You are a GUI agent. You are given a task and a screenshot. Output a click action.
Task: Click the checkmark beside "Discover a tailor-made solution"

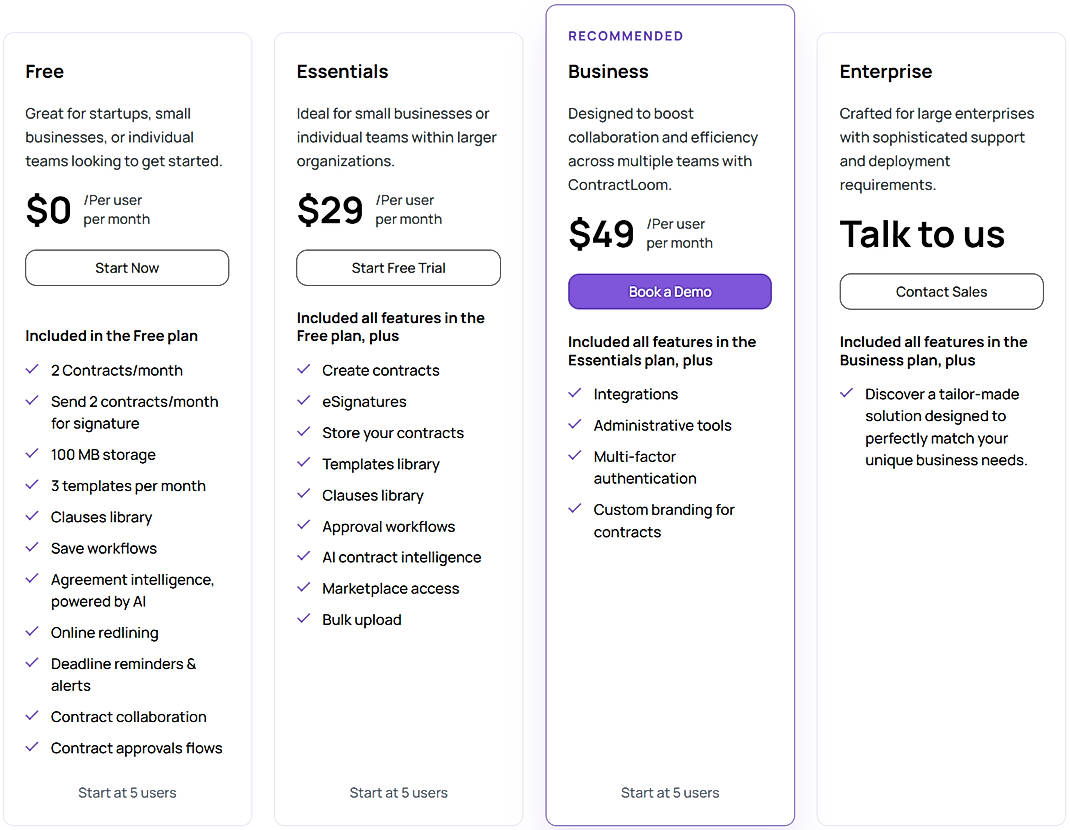point(846,393)
